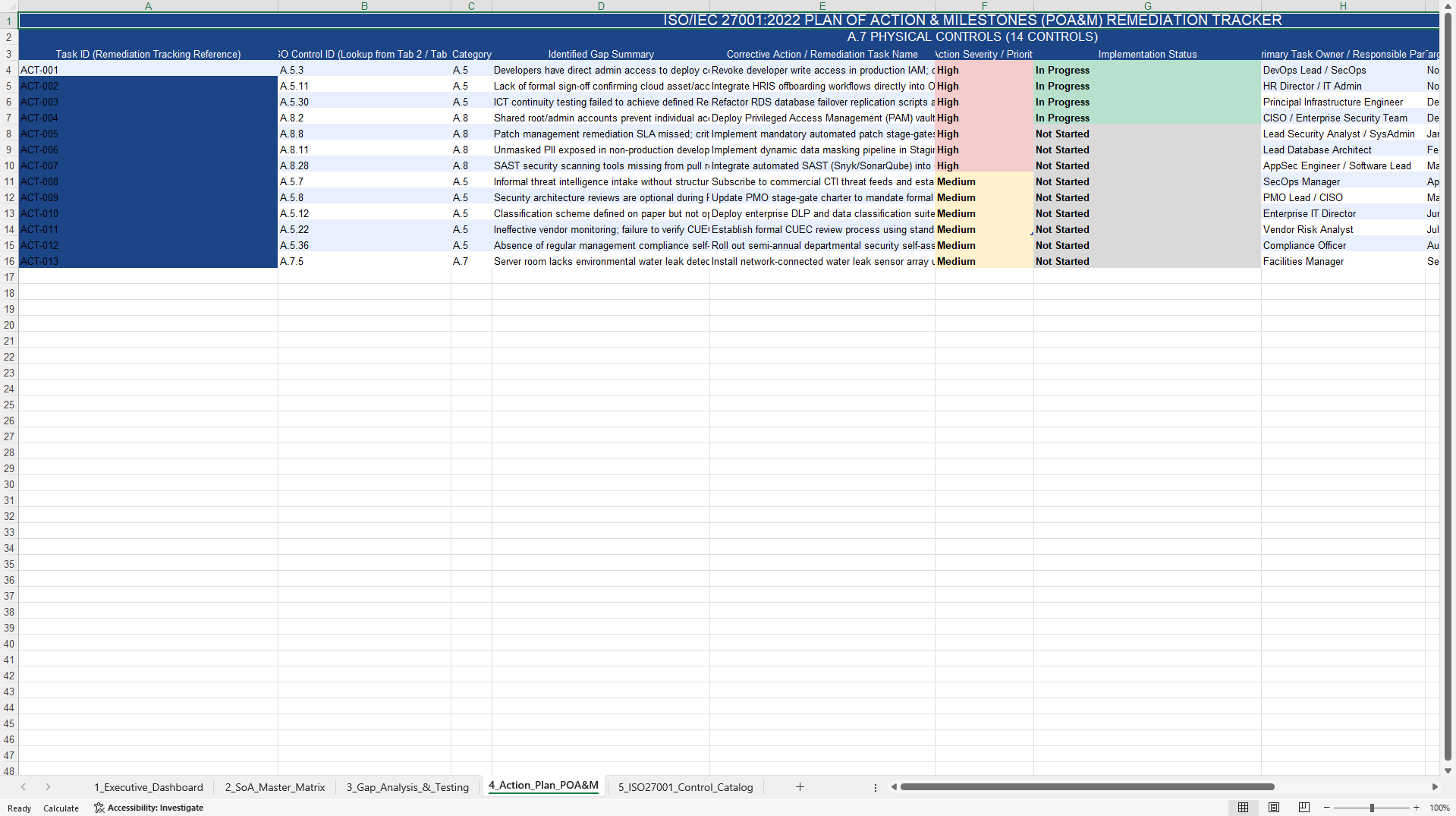This screenshot has height=816, width=1456.
Task: Click the Implementation Status header cell
Action: click(1147, 54)
